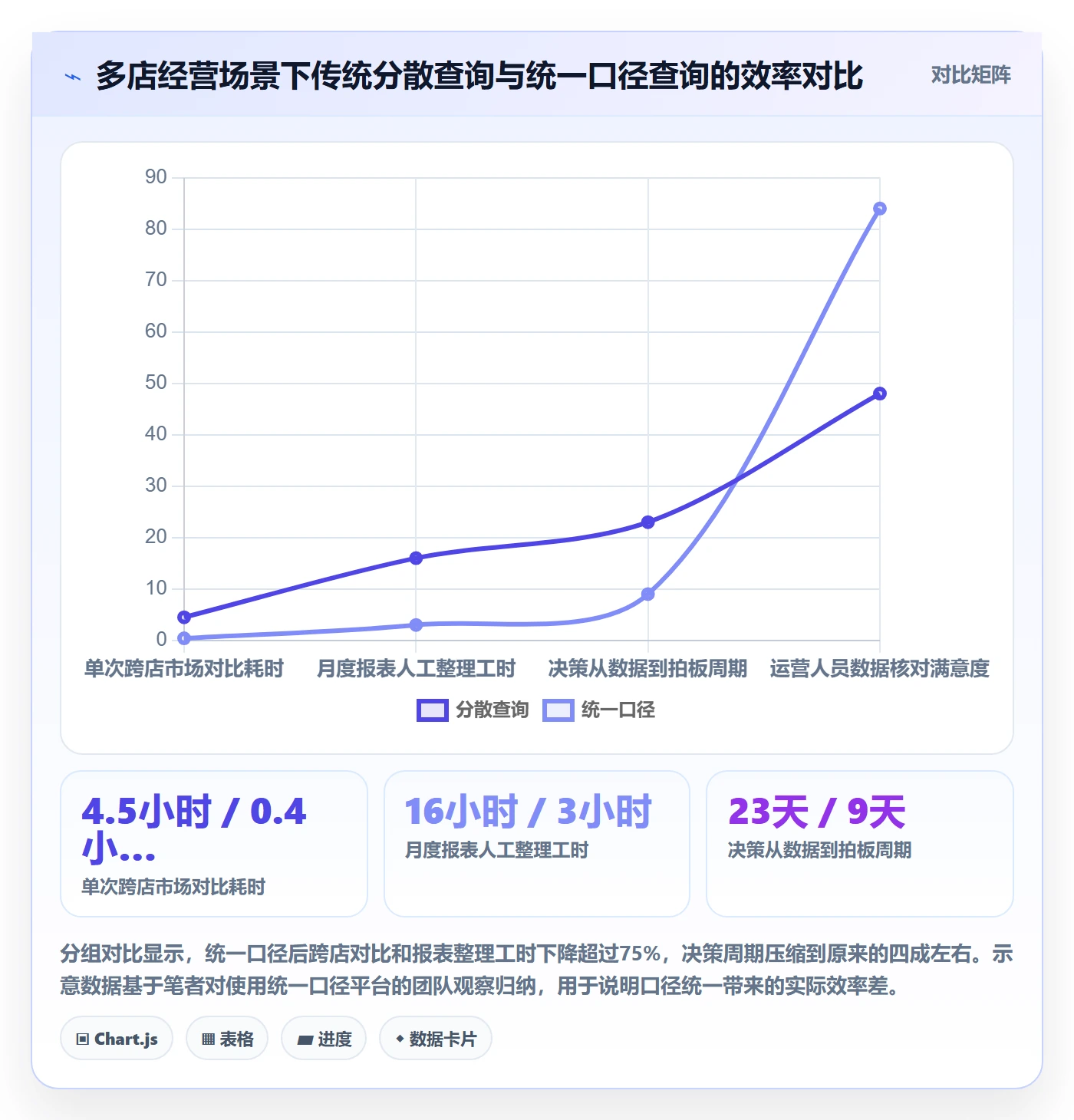
Task: Click the y-axis tick label 20
Action: (156, 537)
